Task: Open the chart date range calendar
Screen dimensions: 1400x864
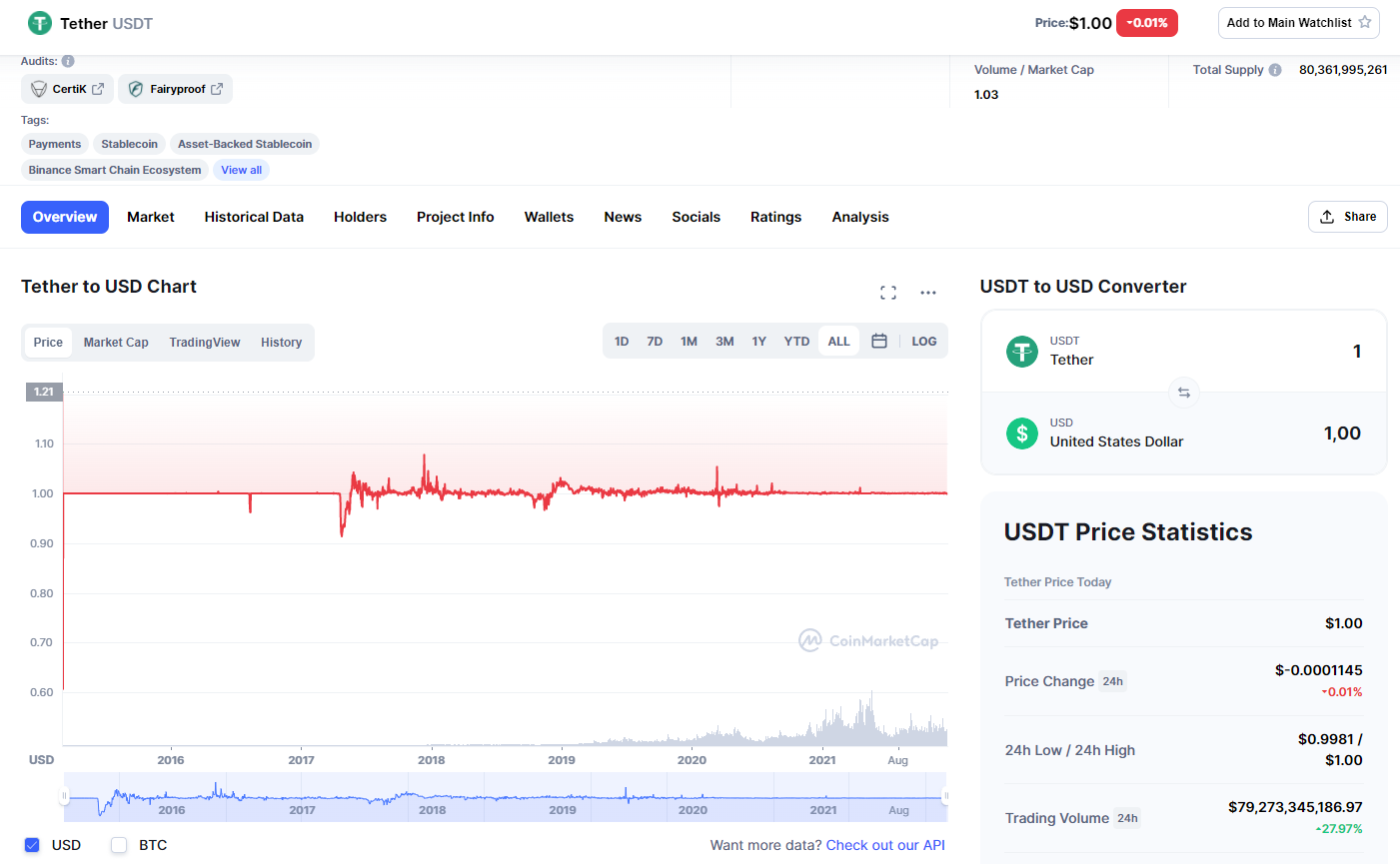Action: pos(879,342)
